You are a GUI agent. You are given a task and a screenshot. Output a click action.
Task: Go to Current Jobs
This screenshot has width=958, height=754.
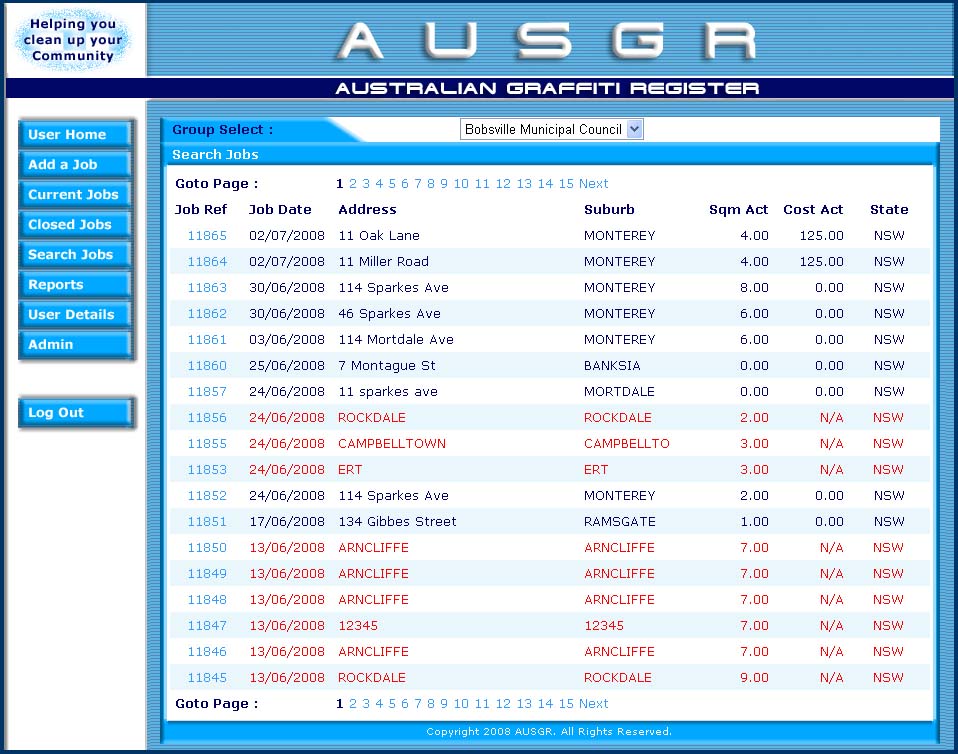(x=75, y=195)
